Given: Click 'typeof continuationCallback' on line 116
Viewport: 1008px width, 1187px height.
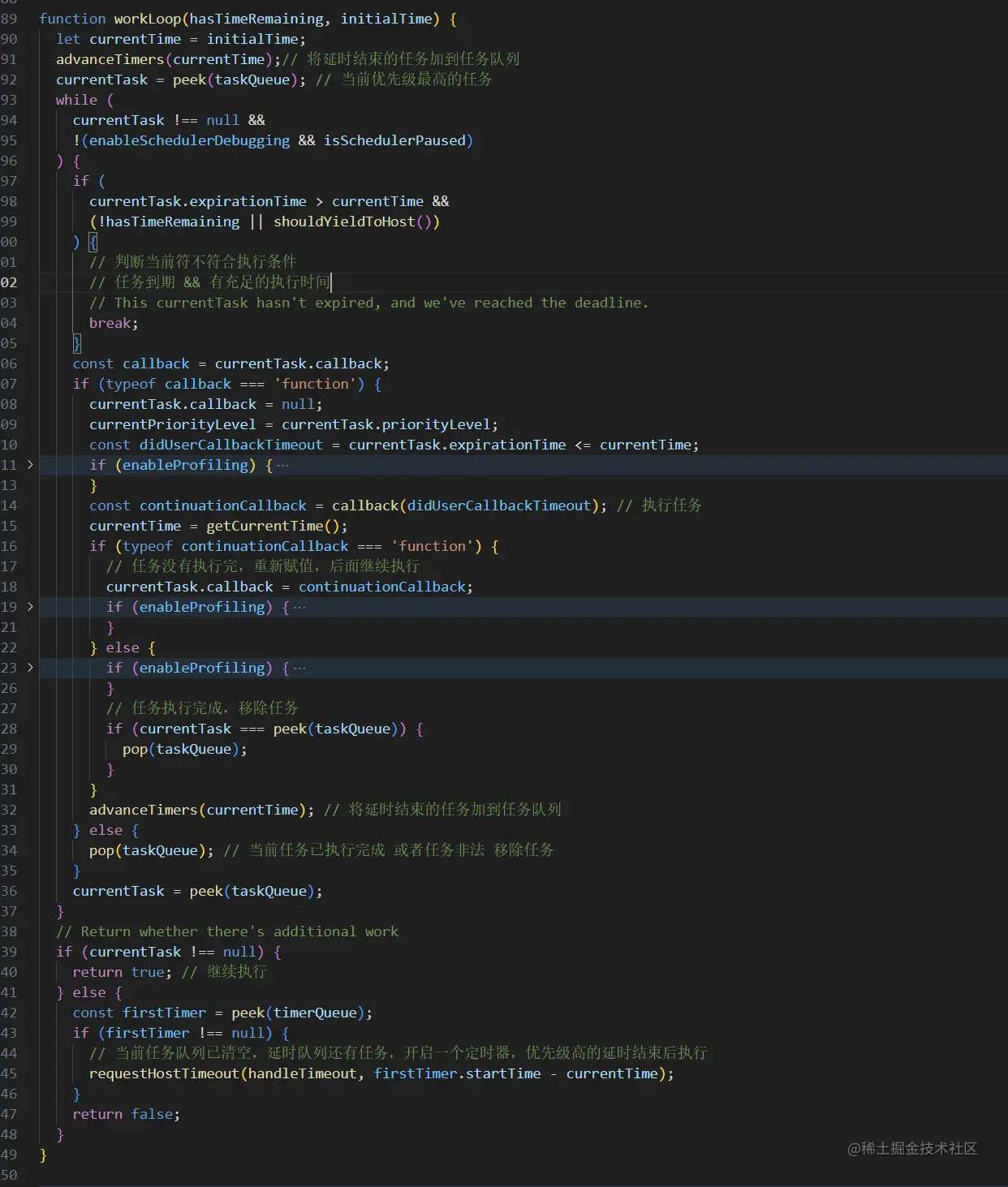Looking at the screenshot, I should coord(235,546).
